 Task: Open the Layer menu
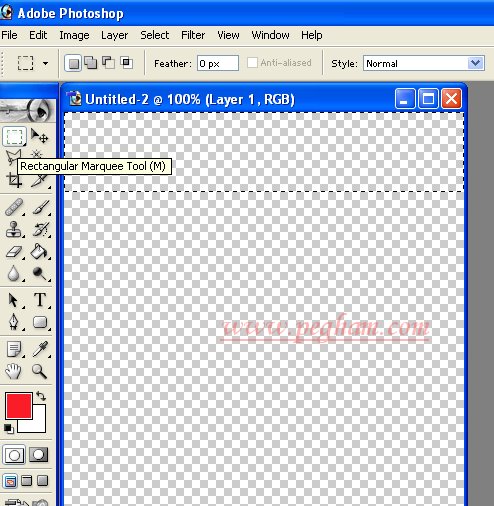[114, 35]
